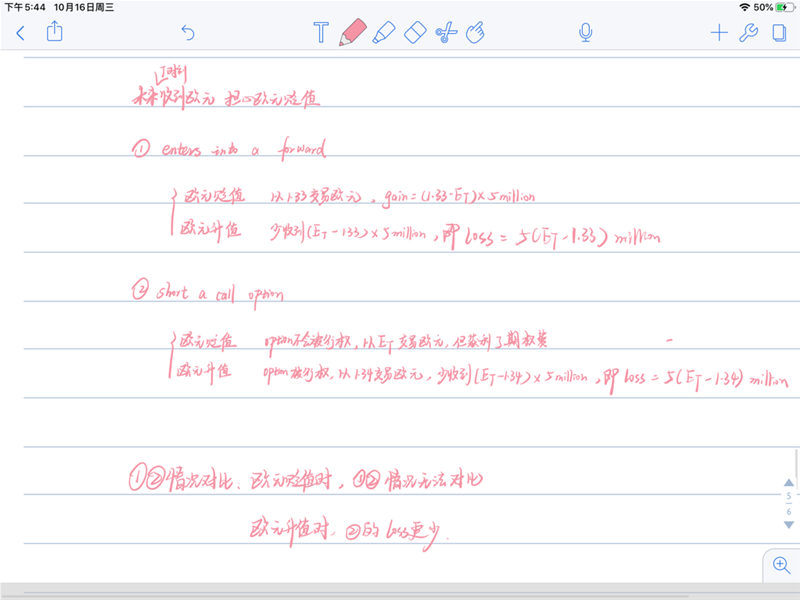800x600 pixels.
Task: Pick the Scissors selection tool
Action: (446, 33)
